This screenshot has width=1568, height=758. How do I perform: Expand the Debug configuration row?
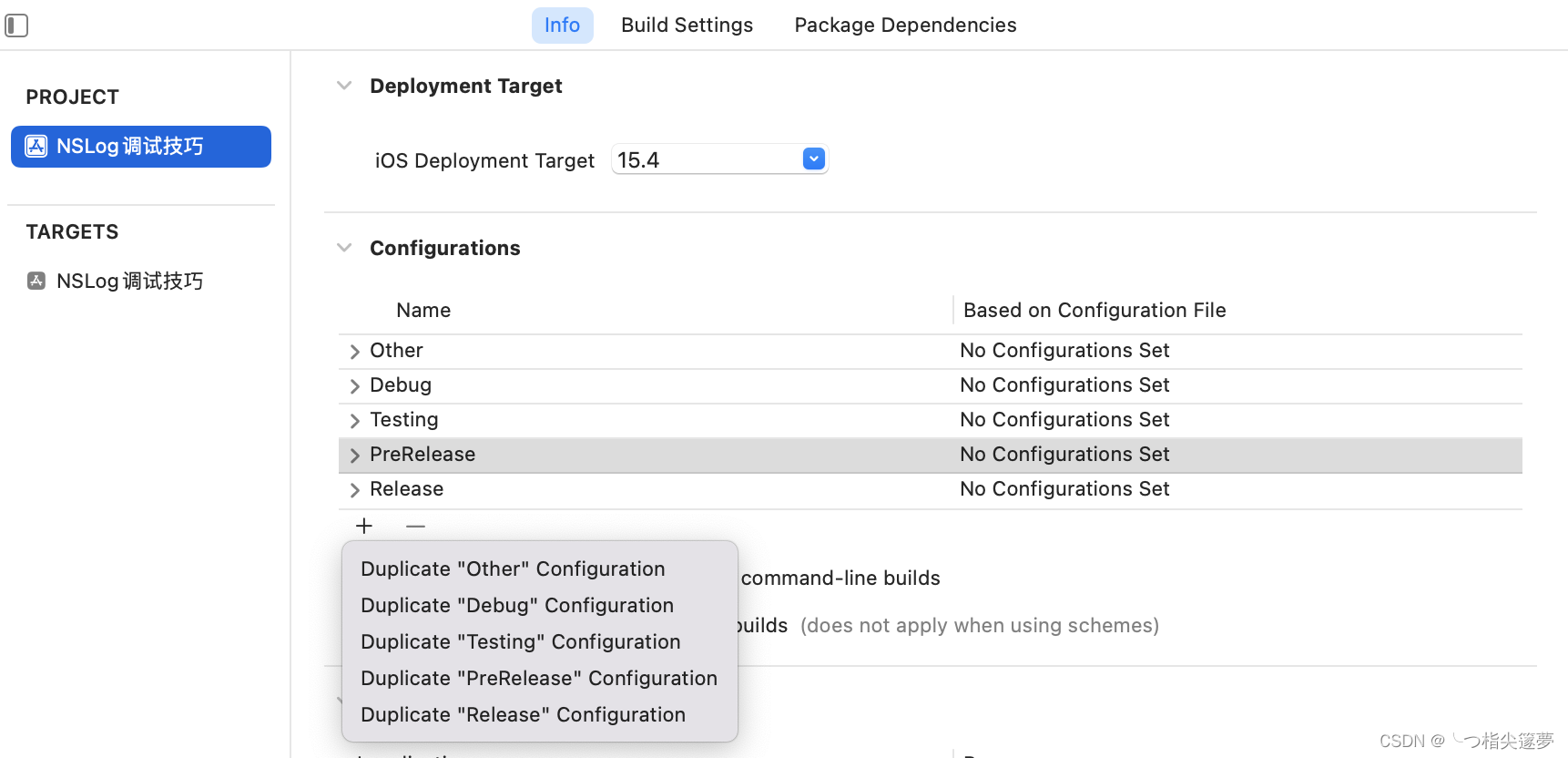(354, 386)
